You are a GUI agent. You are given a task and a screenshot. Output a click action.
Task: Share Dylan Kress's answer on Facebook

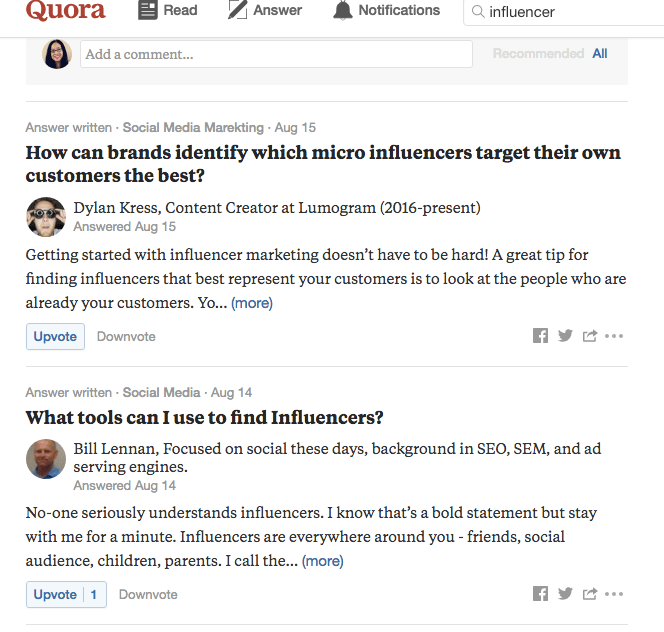pos(540,336)
